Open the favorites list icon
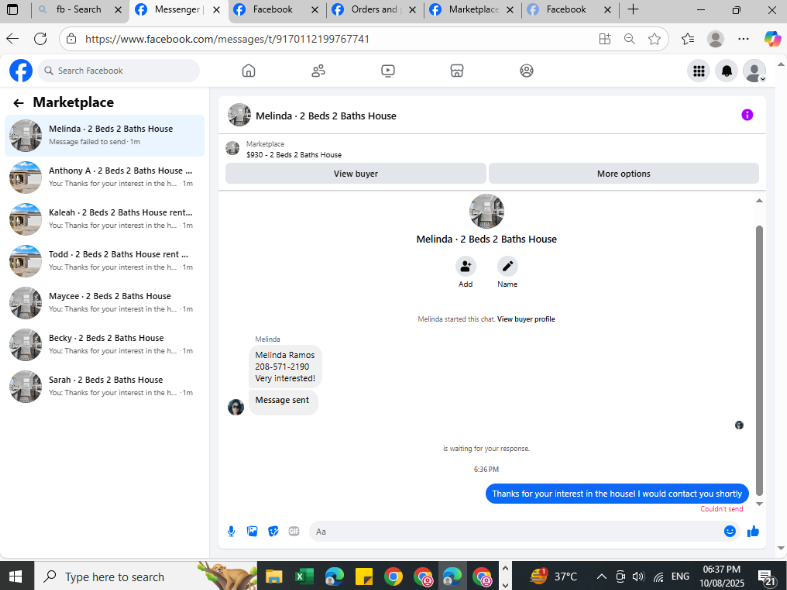Image resolution: width=787 pixels, height=590 pixels. click(x=688, y=39)
